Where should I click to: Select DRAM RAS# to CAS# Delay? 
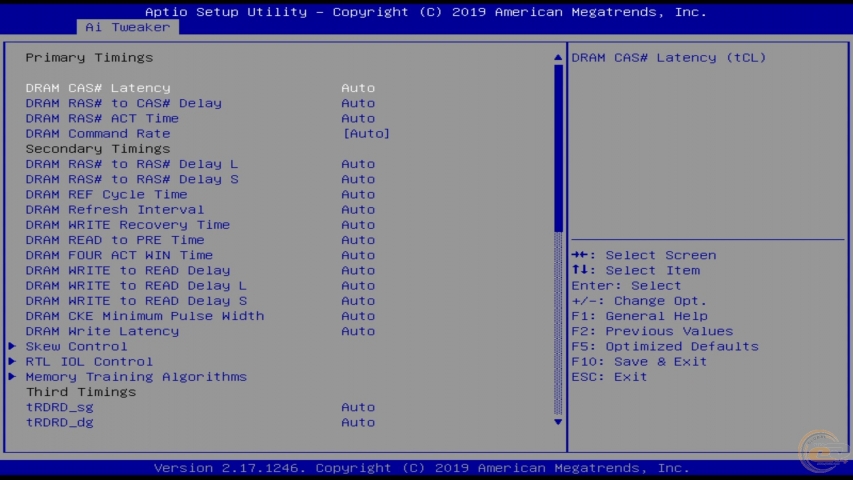(x=123, y=103)
